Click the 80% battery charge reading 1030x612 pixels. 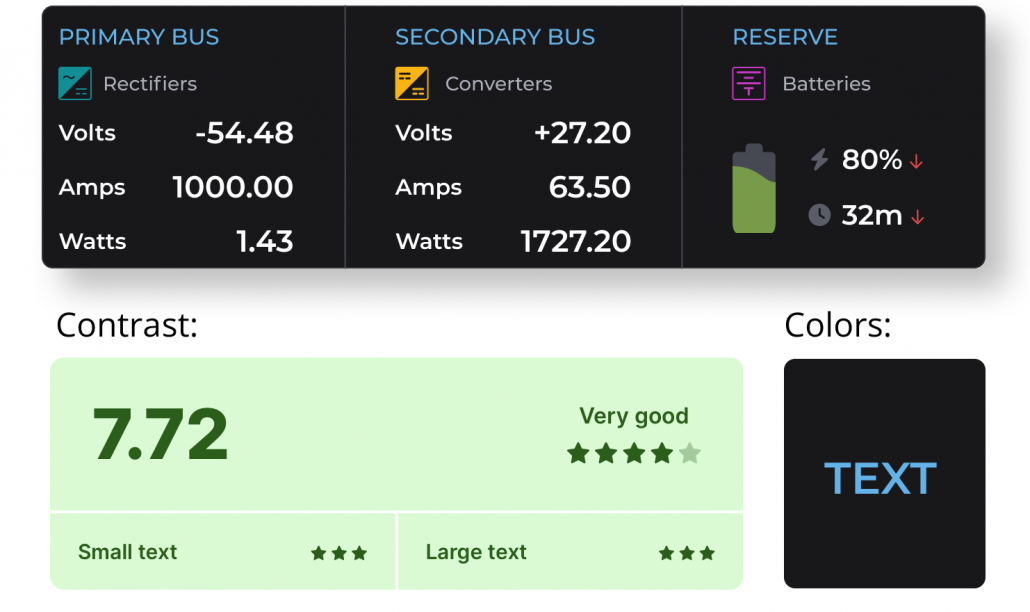872,160
